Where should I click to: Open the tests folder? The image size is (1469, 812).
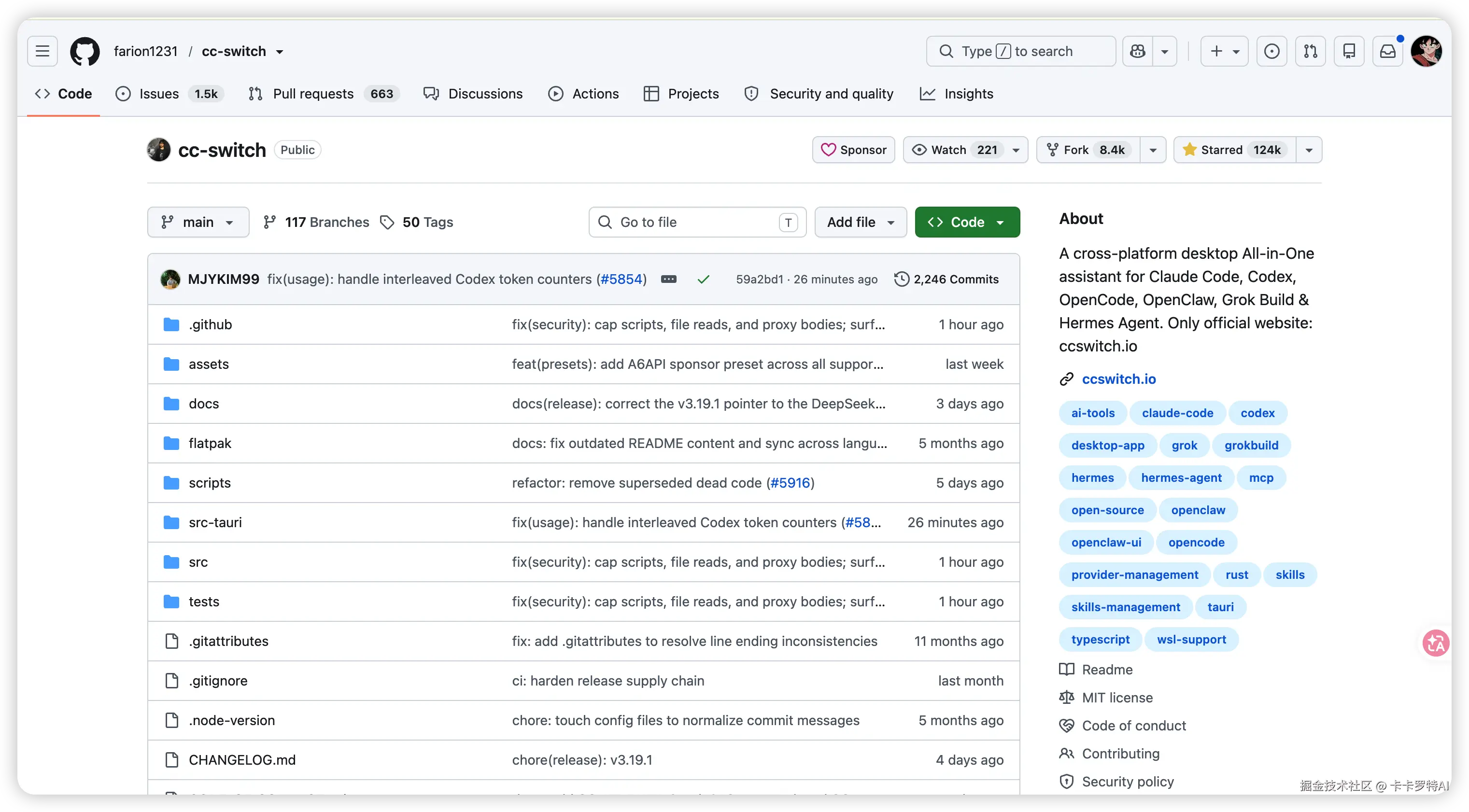(204, 602)
